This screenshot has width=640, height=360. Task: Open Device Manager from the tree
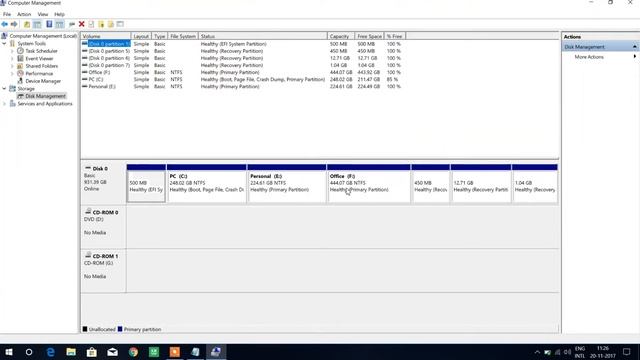tap(43, 81)
